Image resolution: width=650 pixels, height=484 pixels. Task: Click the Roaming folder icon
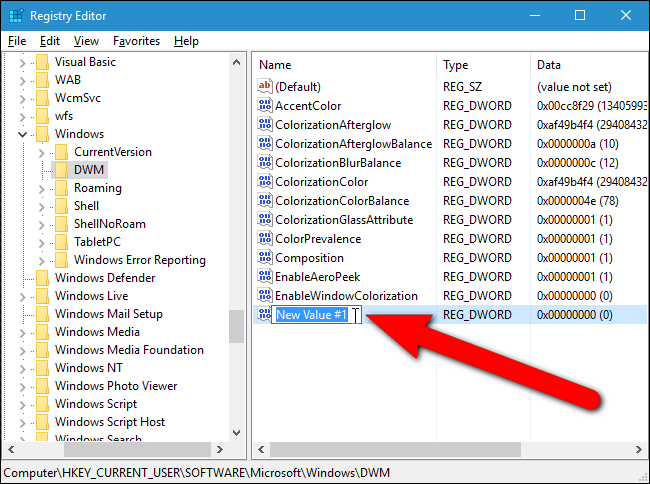[61, 188]
